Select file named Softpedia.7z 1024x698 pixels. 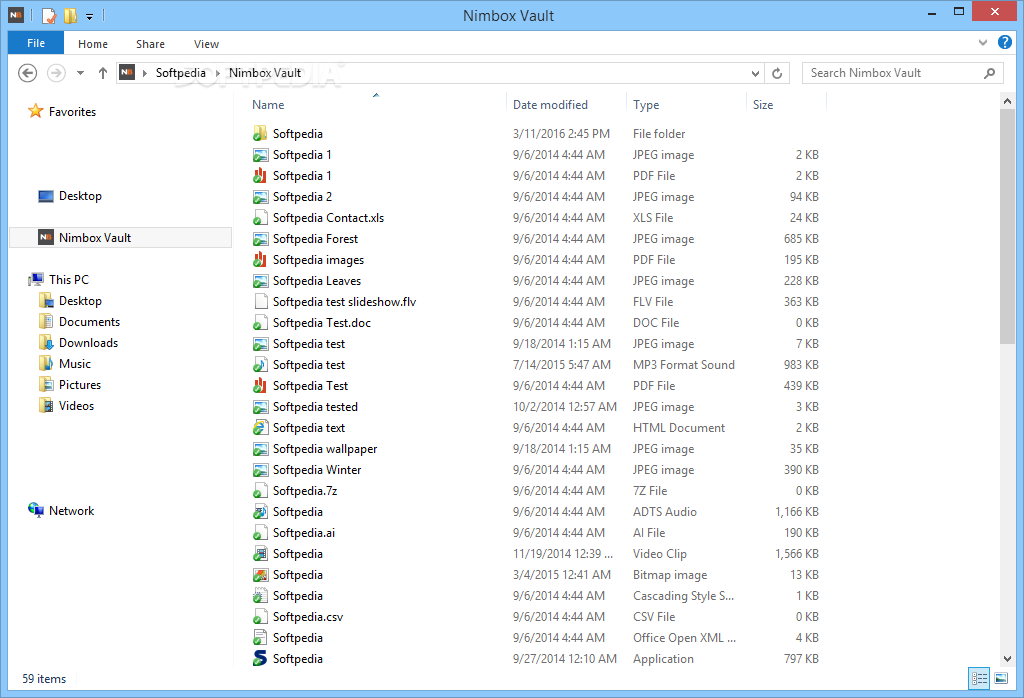(305, 490)
